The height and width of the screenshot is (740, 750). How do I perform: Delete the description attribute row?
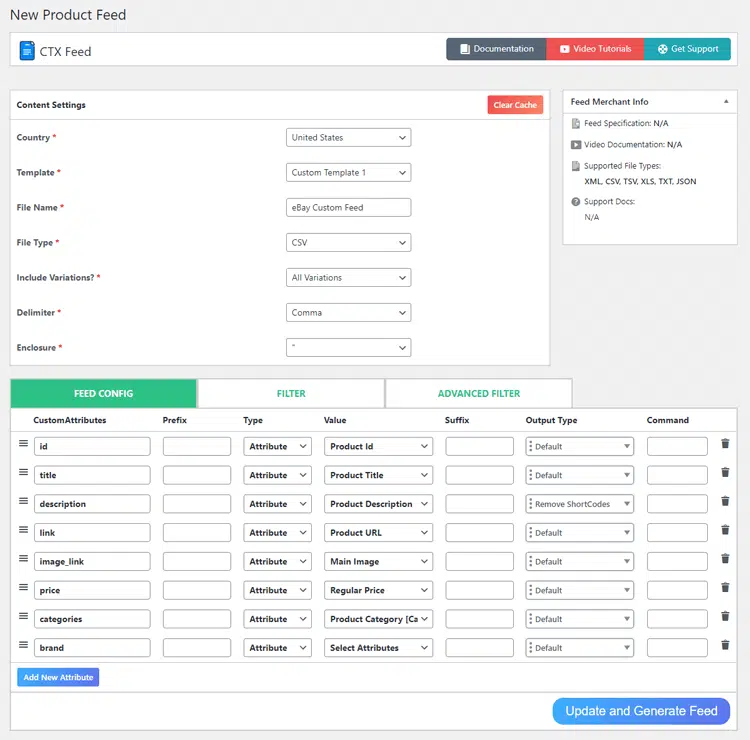click(725, 501)
